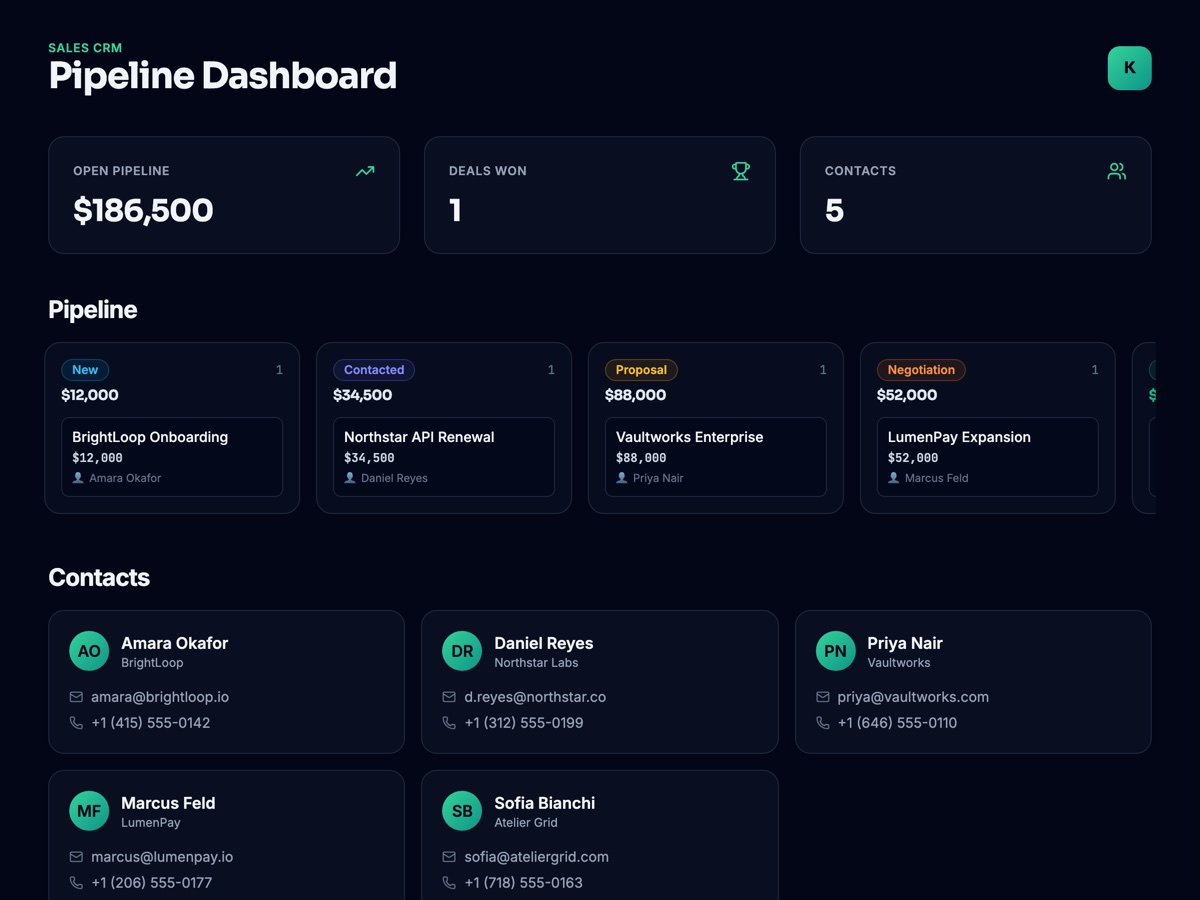Click the Open Pipeline trending-up icon

[x=365, y=171]
